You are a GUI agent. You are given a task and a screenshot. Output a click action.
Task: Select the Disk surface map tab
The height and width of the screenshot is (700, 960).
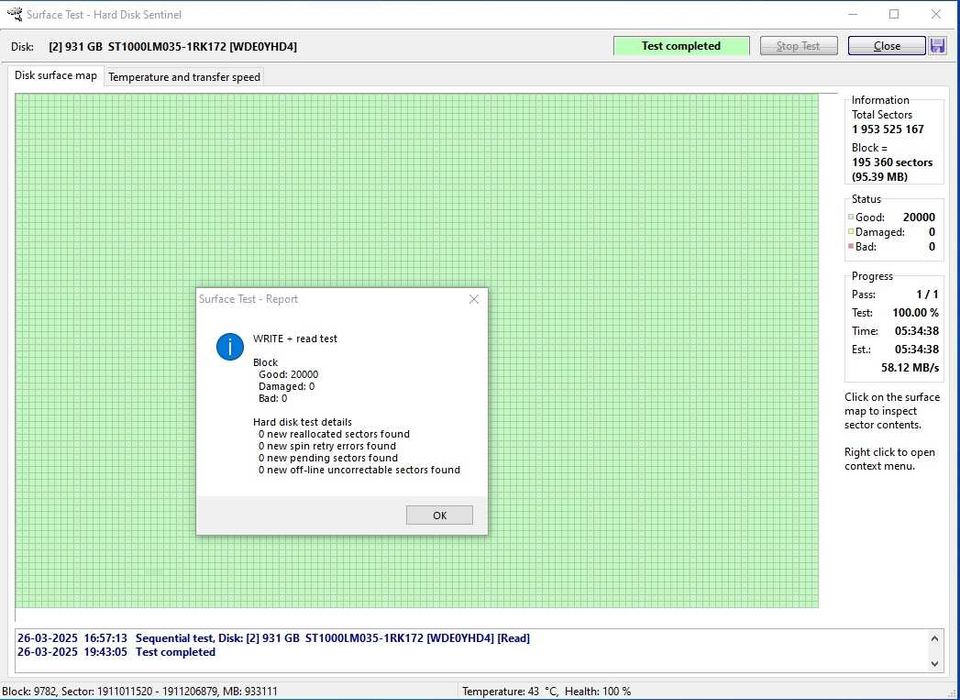click(x=55, y=75)
